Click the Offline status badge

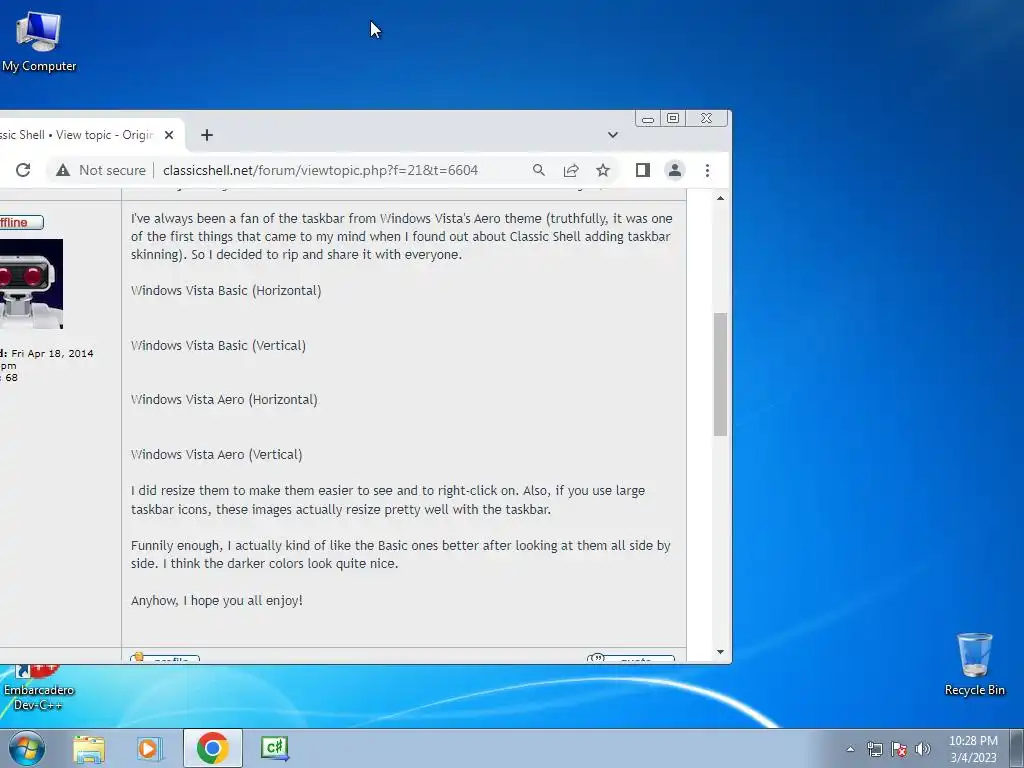point(21,223)
